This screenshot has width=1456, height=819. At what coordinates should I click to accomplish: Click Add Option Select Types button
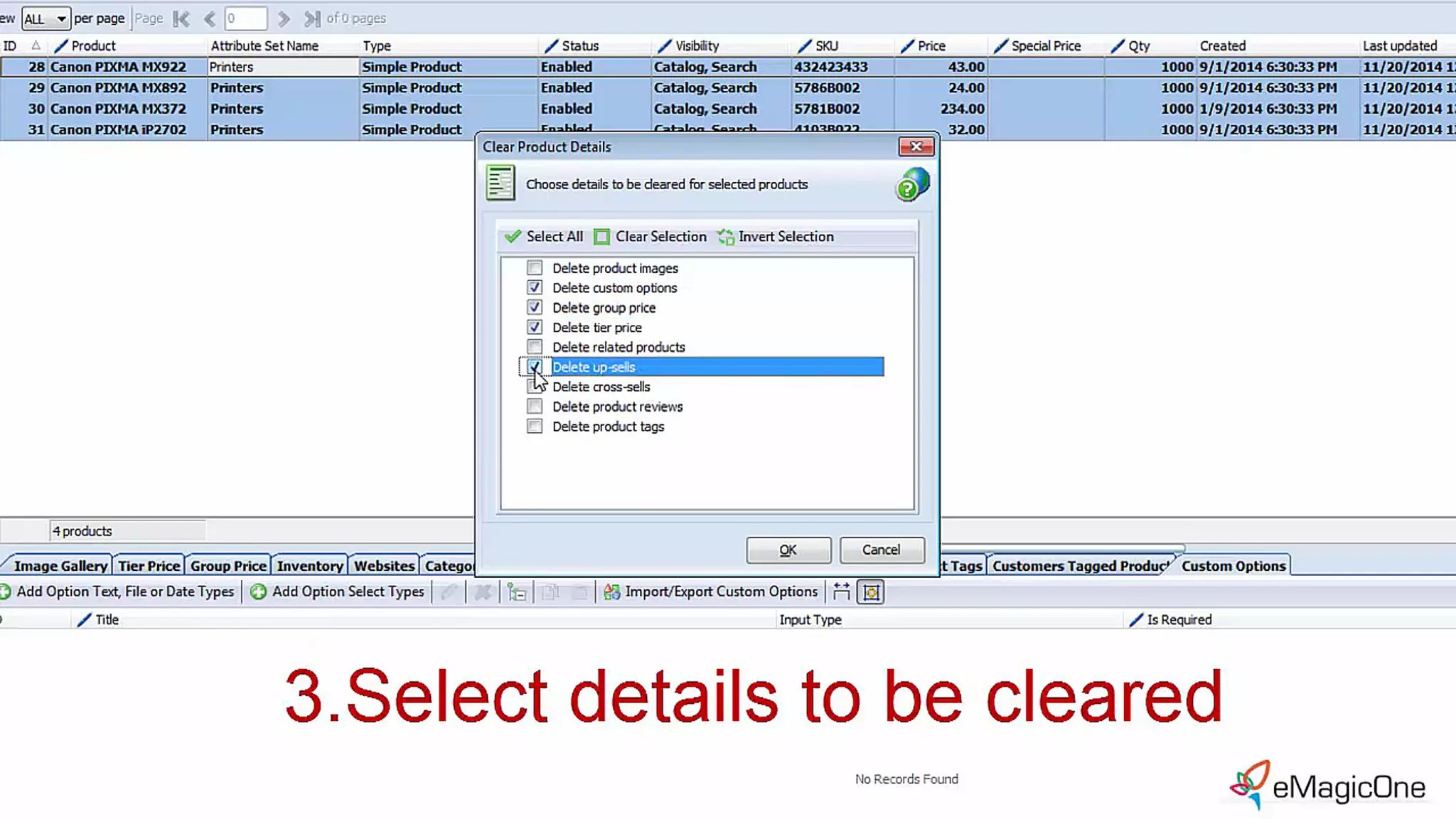[338, 591]
